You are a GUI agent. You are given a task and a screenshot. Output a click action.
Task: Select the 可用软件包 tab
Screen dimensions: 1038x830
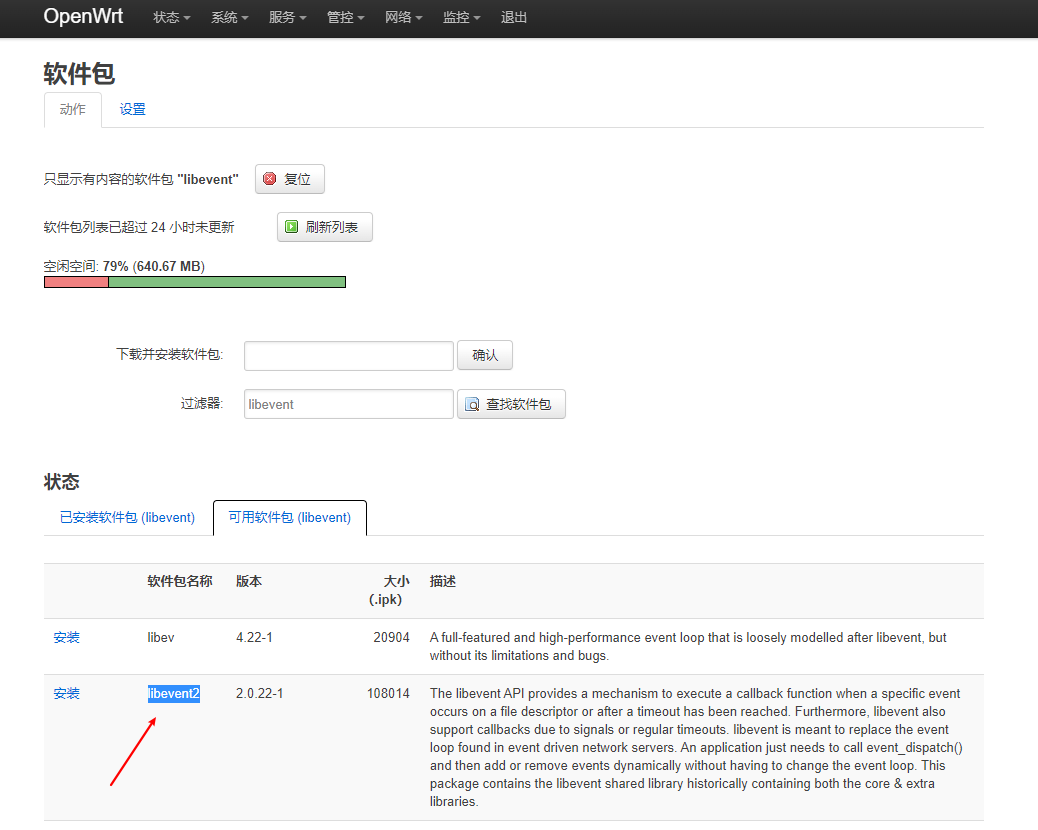click(x=289, y=517)
